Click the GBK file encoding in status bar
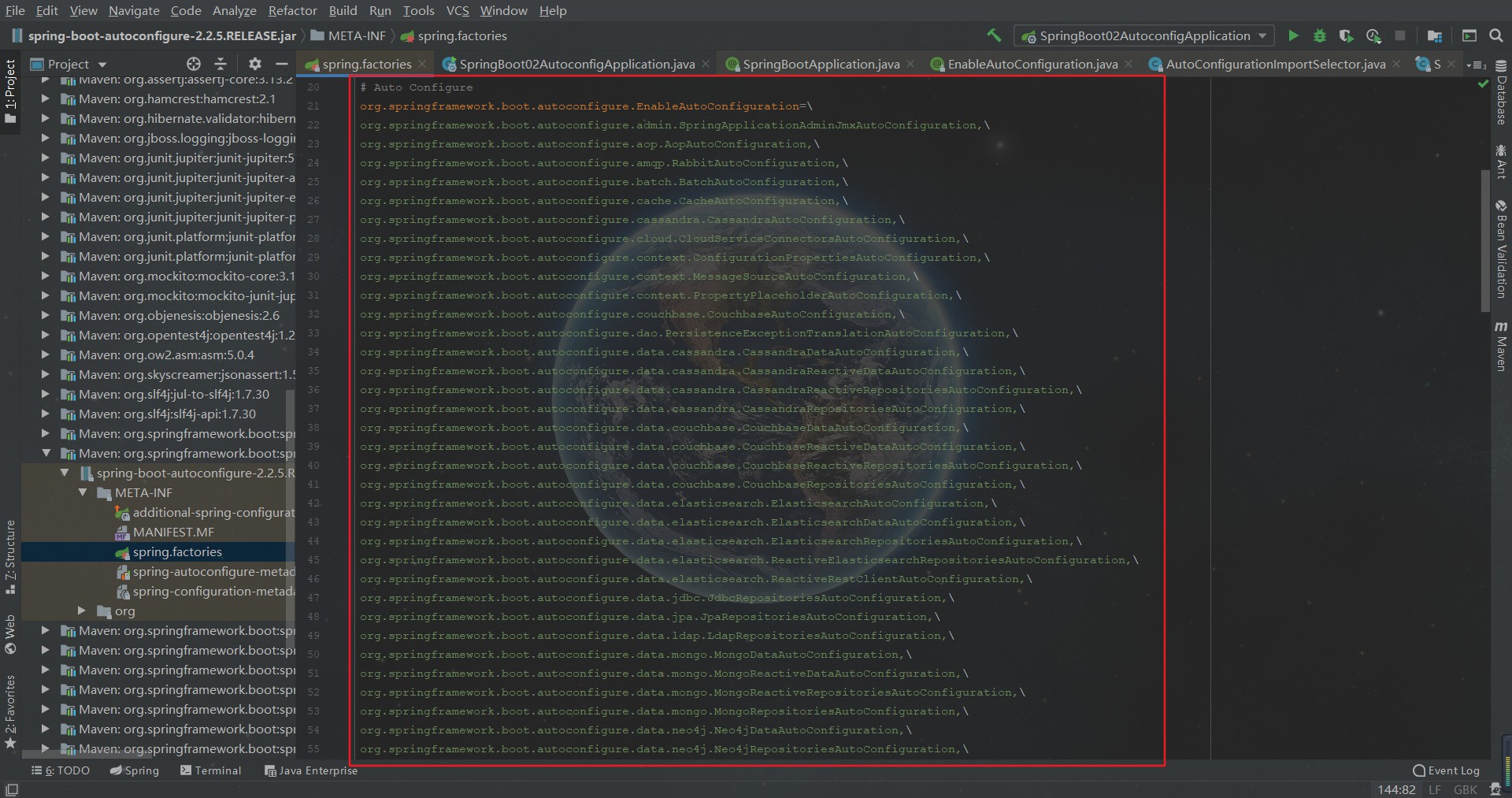1512x798 pixels. pyautogui.click(x=1465, y=789)
